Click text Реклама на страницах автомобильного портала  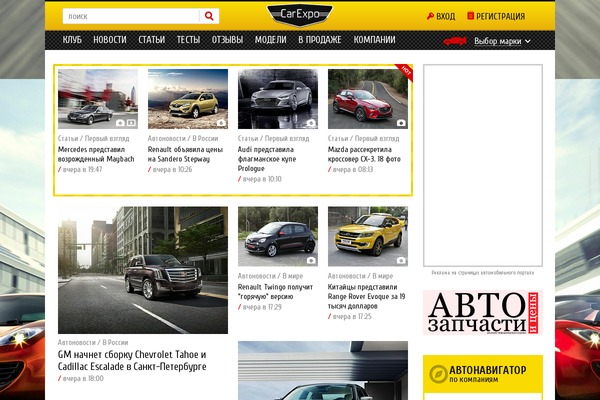pos(483,273)
